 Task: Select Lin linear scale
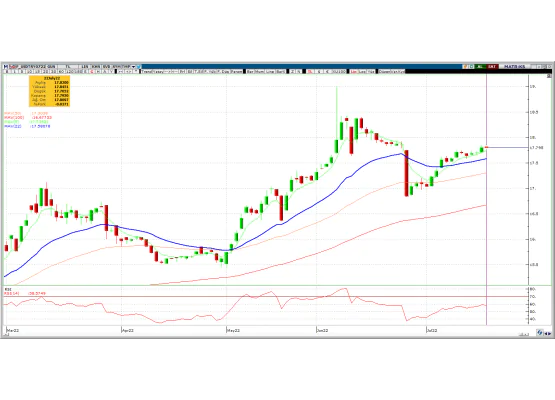click(x=354, y=71)
